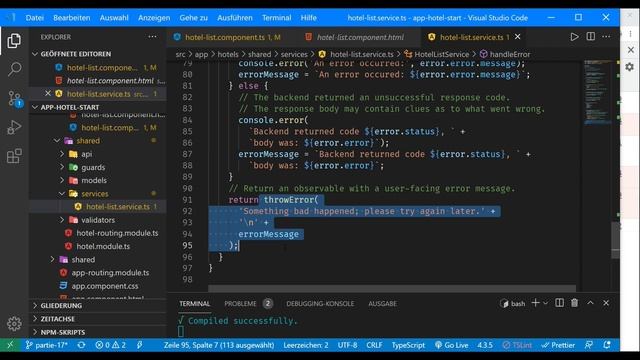Viewport: 640px width, 360px height.
Task: Switch to DEBUGGING-KONSOLE panel tab
Action: click(x=320, y=304)
